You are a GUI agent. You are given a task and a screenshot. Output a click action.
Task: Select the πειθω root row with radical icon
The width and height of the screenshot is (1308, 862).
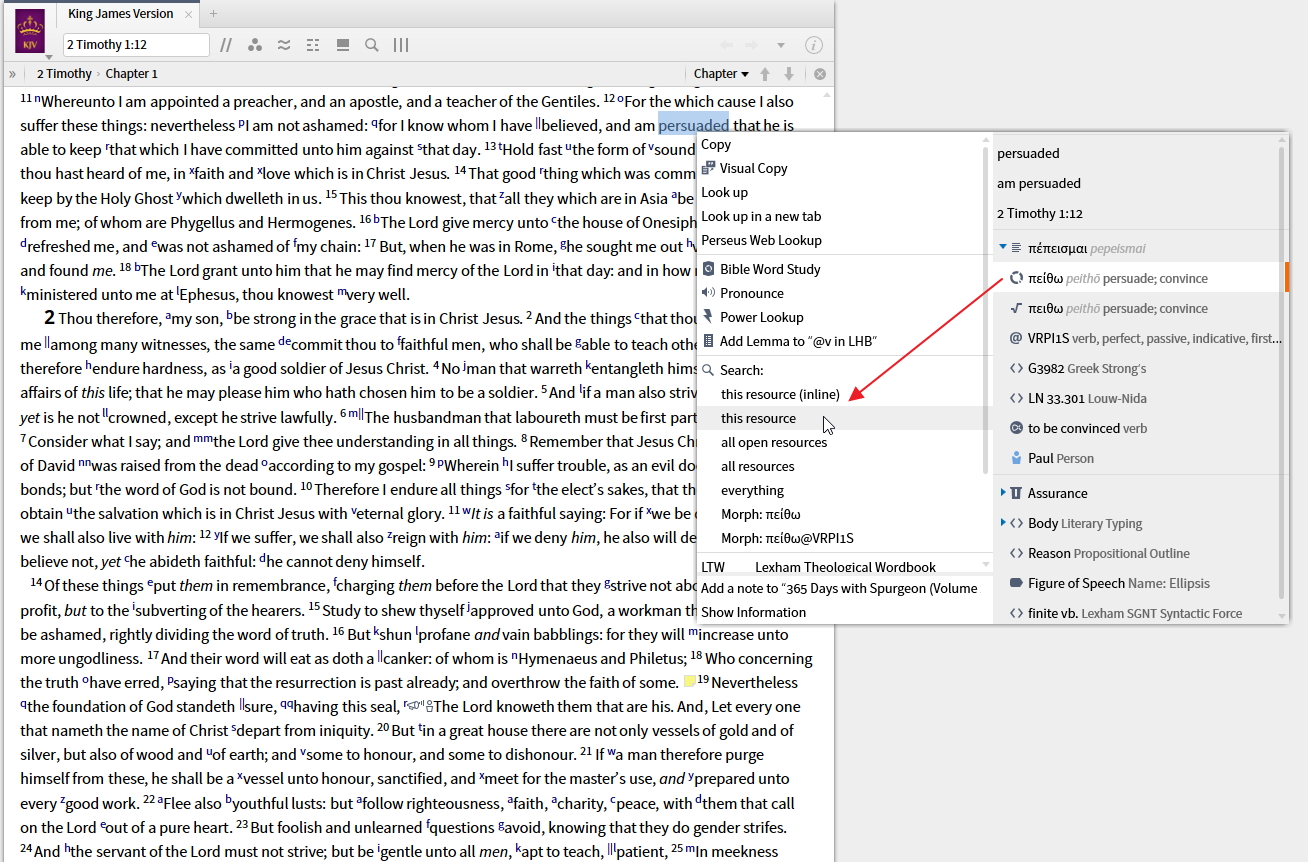tap(1137, 308)
